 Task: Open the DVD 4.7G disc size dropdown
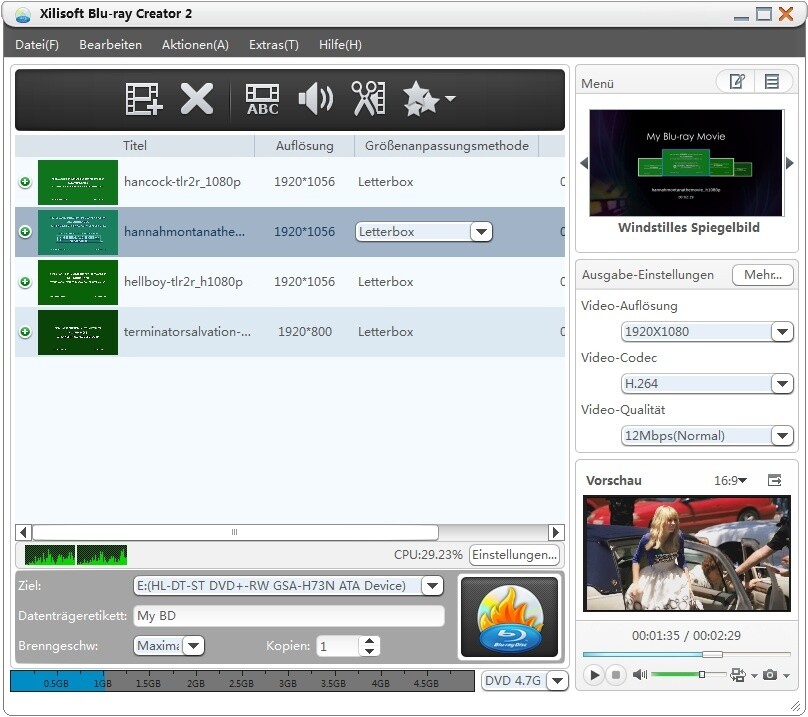tap(558, 681)
